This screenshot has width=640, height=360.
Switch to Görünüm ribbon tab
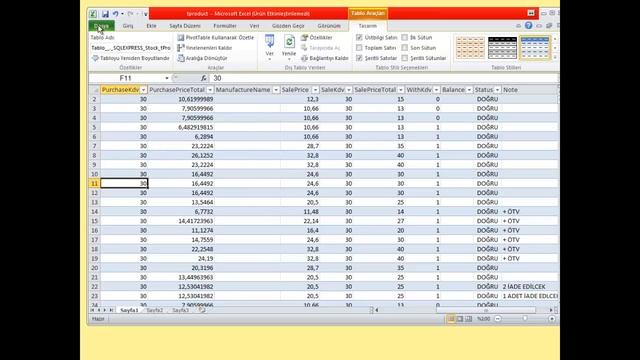[329, 26]
